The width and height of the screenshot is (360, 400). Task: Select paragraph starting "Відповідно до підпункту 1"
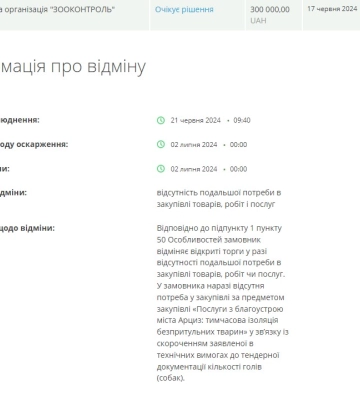pyautogui.click(x=223, y=303)
